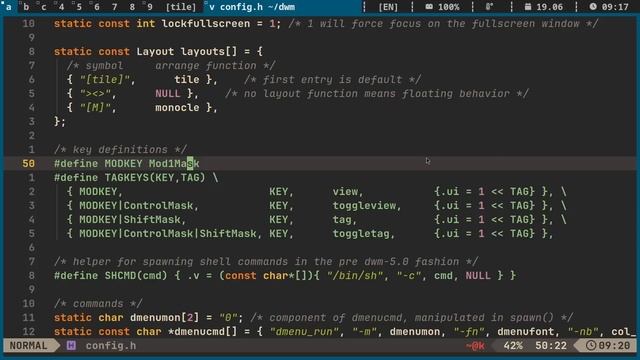
Task: Switch to dwm tag 7
Action: pos(114,7)
